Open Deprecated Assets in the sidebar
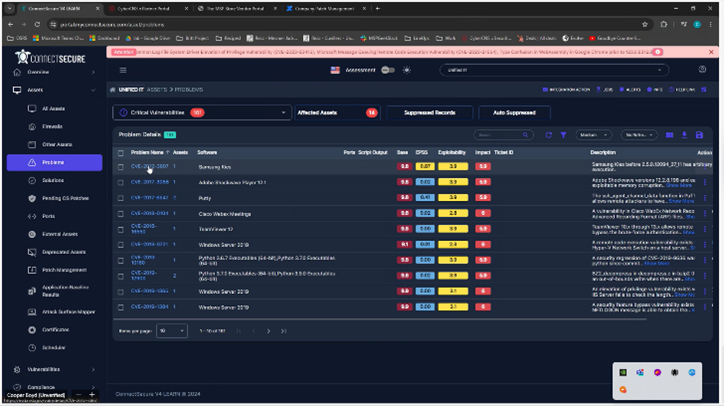Screen dimensions: 724x406 point(64,252)
